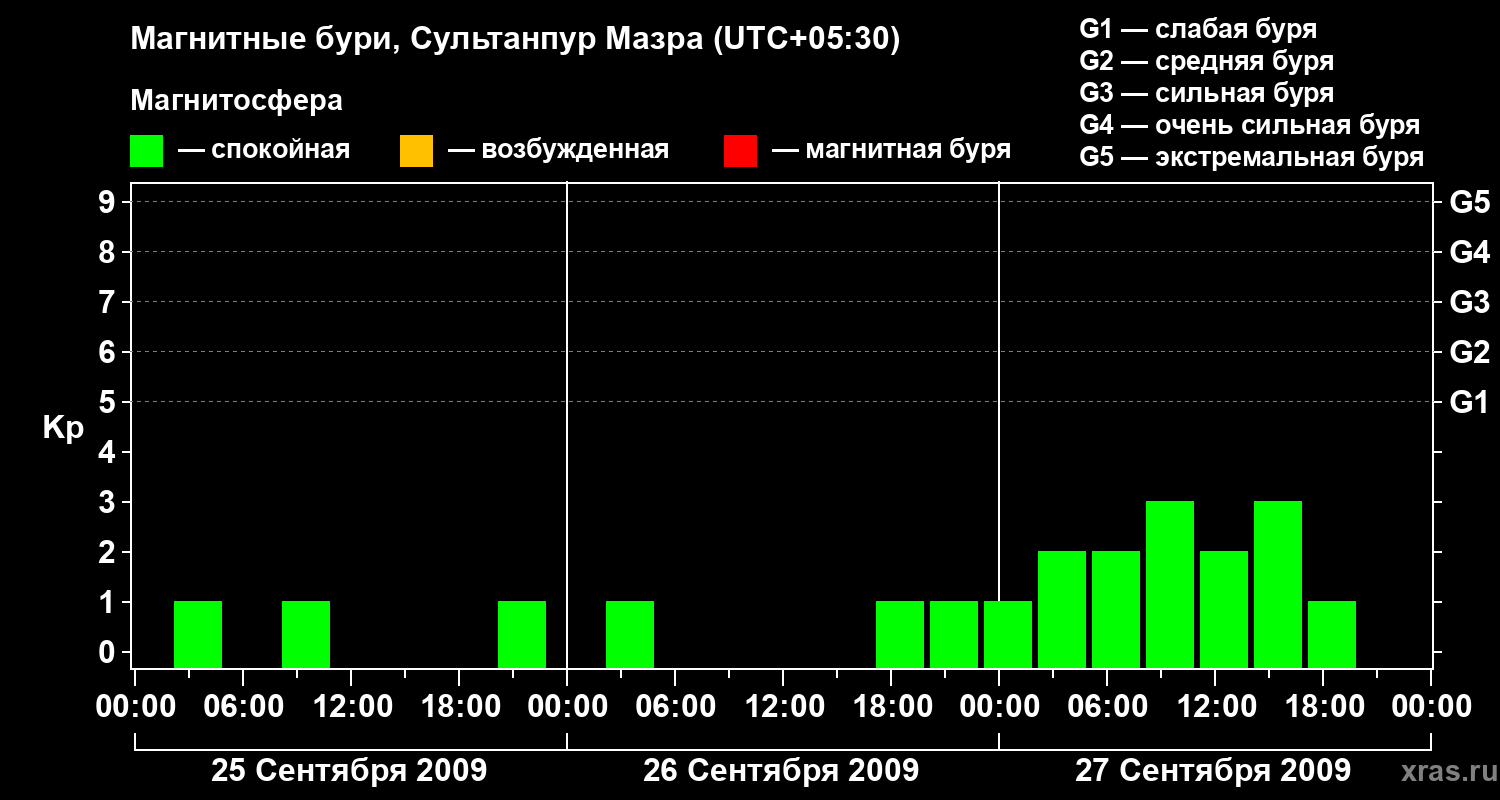Click the '06:00' tick label under 25 September
This screenshot has height=800, width=1500.
[243, 707]
